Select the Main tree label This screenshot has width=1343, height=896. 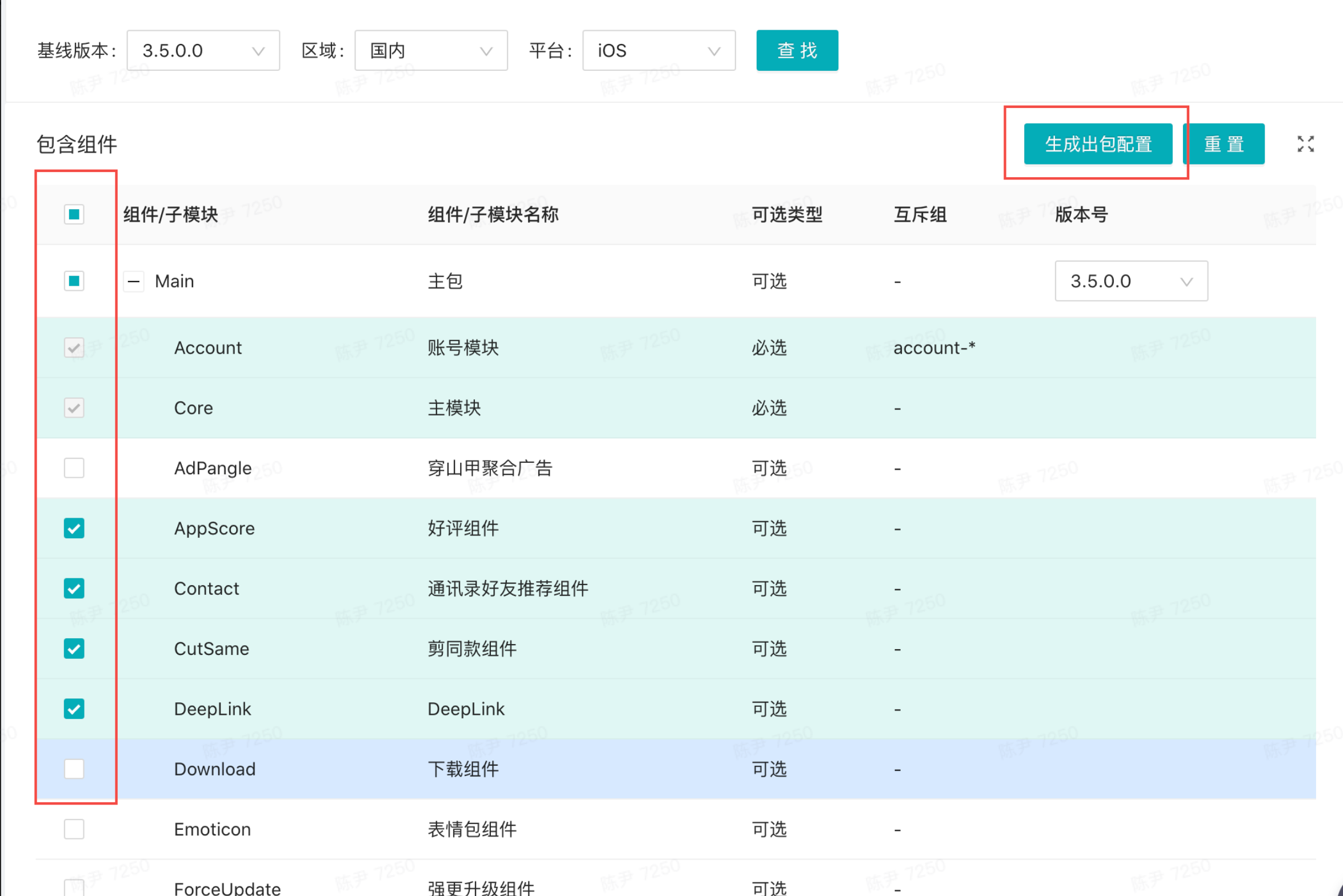[175, 281]
